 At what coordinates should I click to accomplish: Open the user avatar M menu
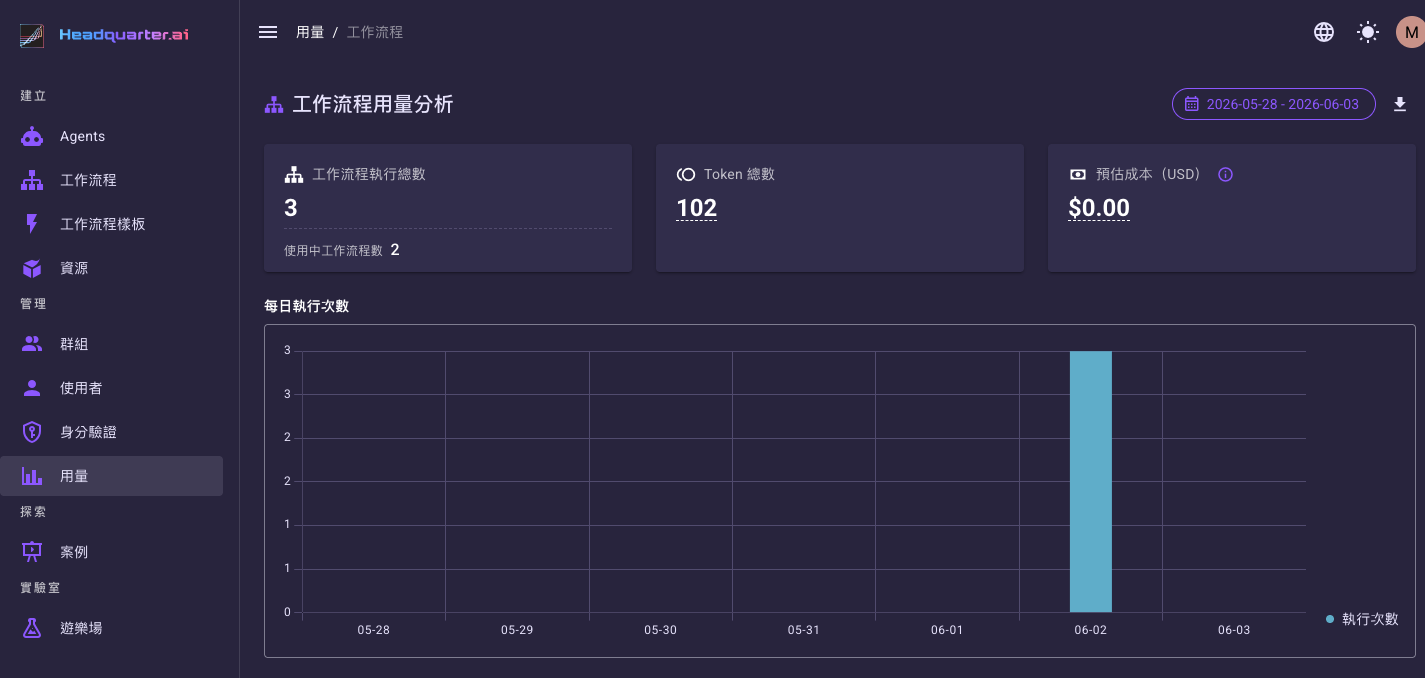[x=1411, y=32]
